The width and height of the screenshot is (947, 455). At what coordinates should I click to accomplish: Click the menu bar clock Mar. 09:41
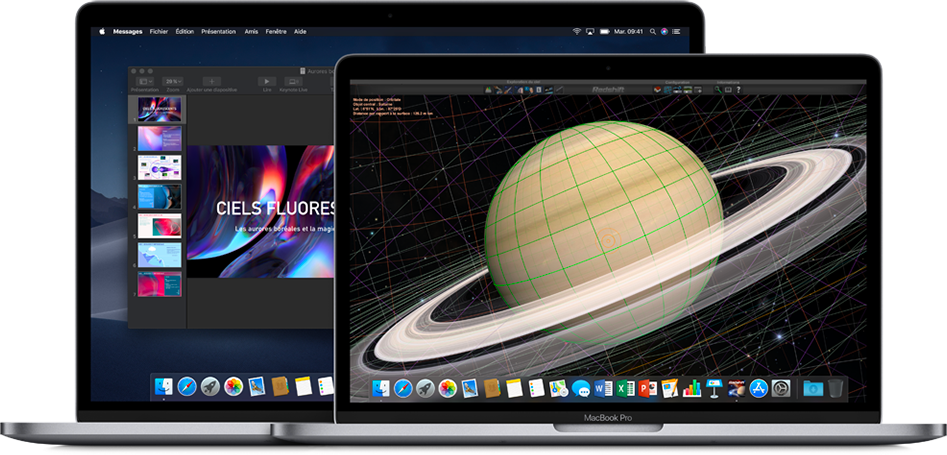tap(629, 31)
